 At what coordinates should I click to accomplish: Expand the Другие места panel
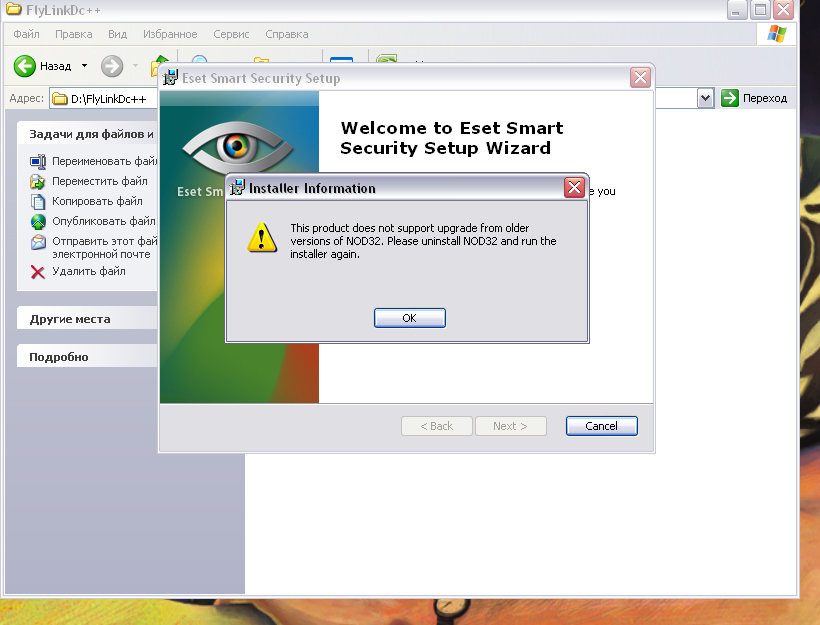(70, 319)
